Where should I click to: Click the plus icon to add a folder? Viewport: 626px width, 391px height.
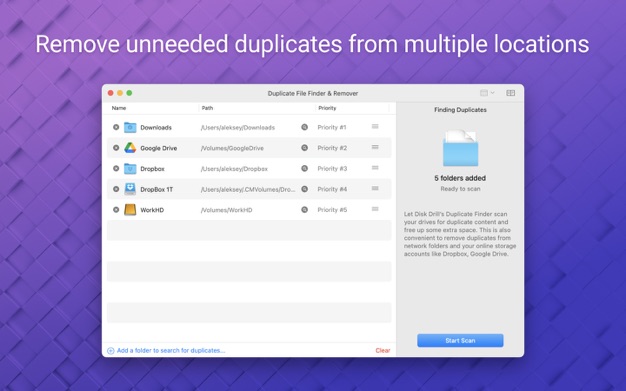tap(111, 351)
